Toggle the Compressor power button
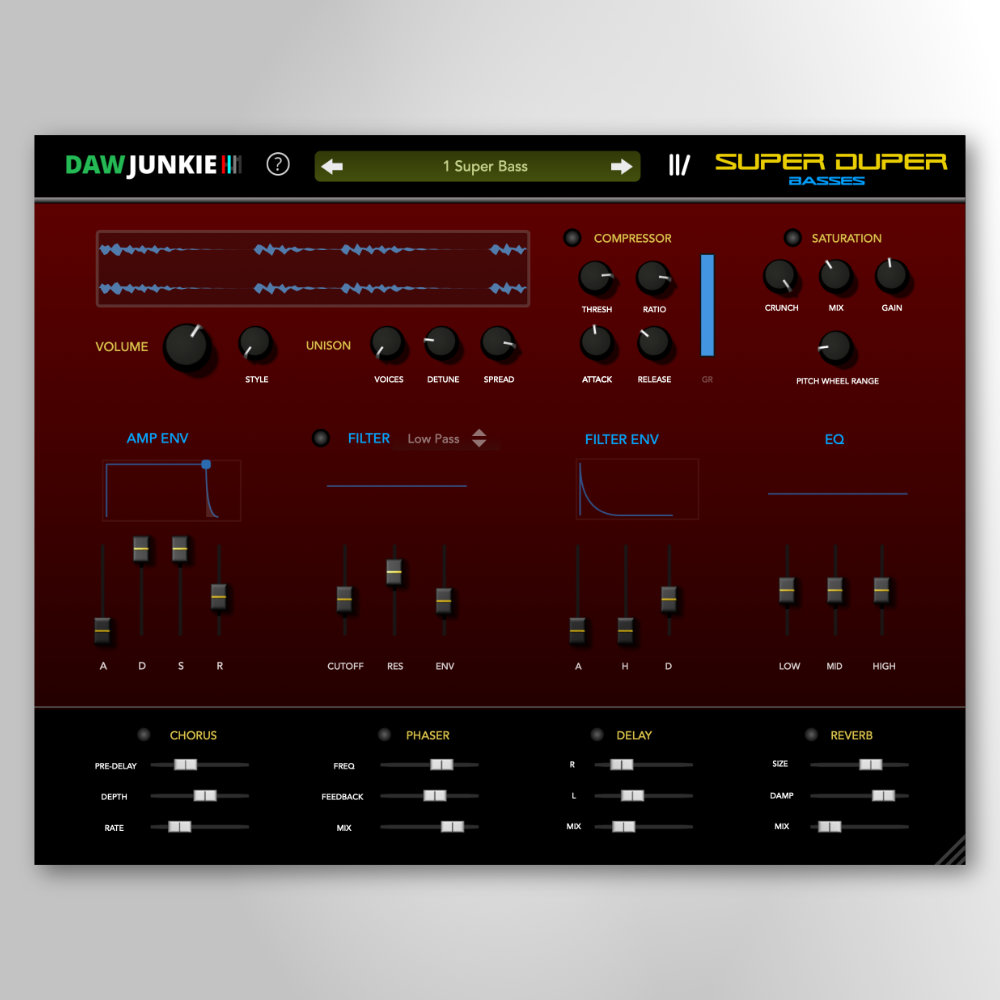This screenshot has width=1000, height=1000. click(572, 238)
